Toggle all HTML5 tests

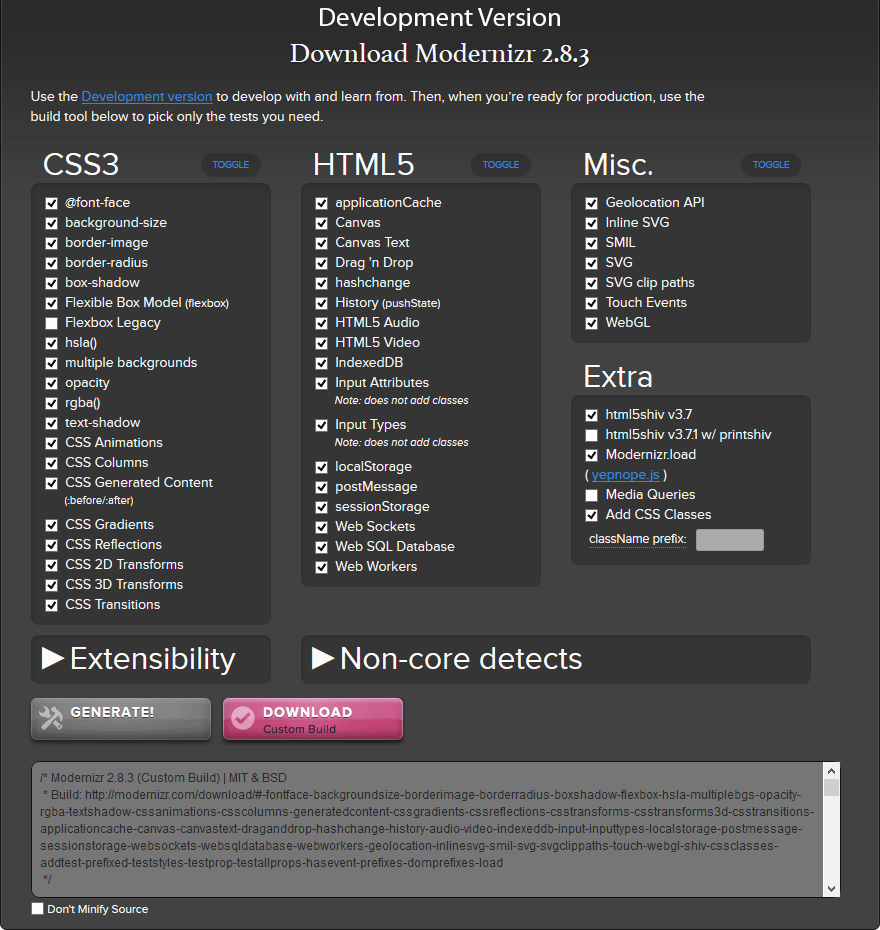click(500, 164)
